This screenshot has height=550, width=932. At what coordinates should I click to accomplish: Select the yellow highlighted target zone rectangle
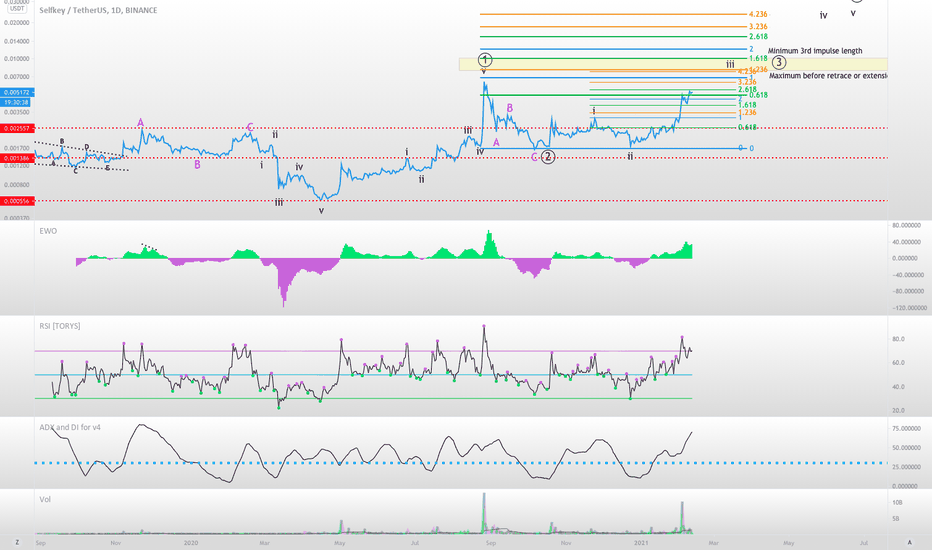click(673, 64)
